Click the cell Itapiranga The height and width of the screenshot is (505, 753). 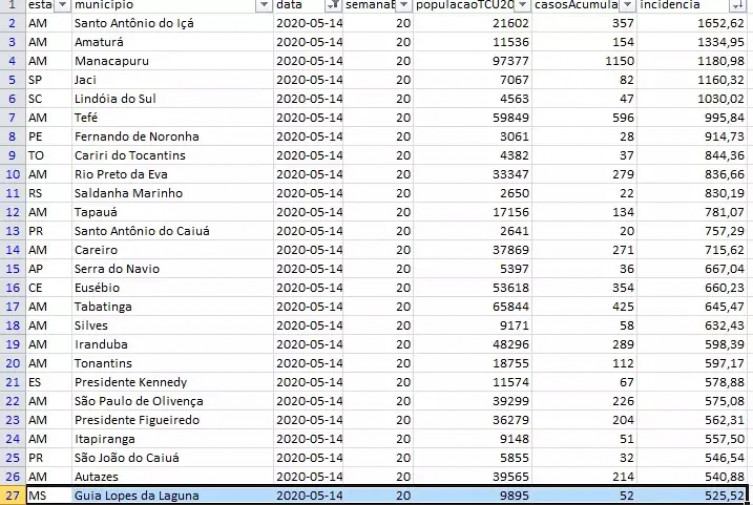pyautogui.click(x=173, y=438)
